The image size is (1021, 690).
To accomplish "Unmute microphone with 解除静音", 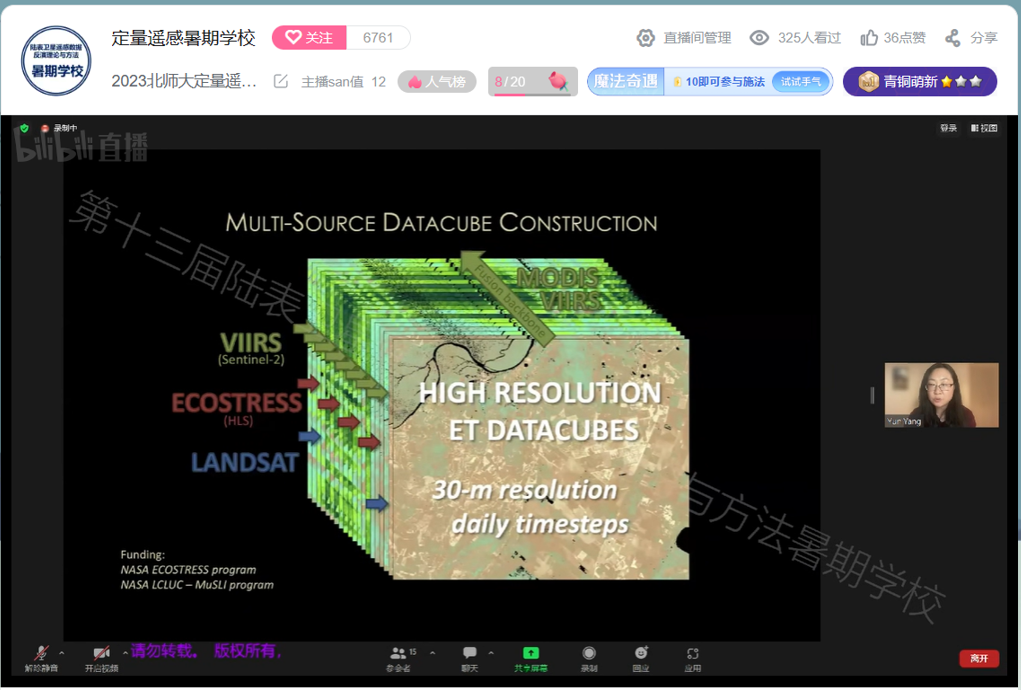I will pos(41,654).
